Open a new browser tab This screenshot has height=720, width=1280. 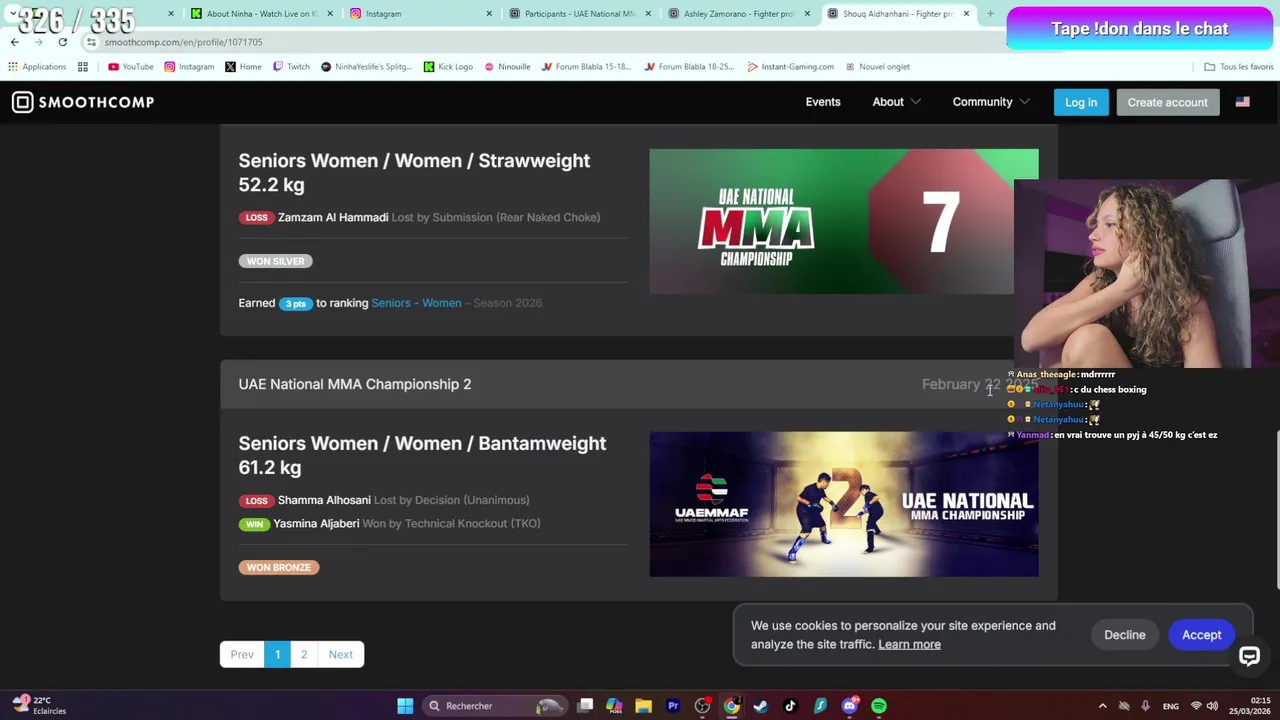(x=990, y=14)
